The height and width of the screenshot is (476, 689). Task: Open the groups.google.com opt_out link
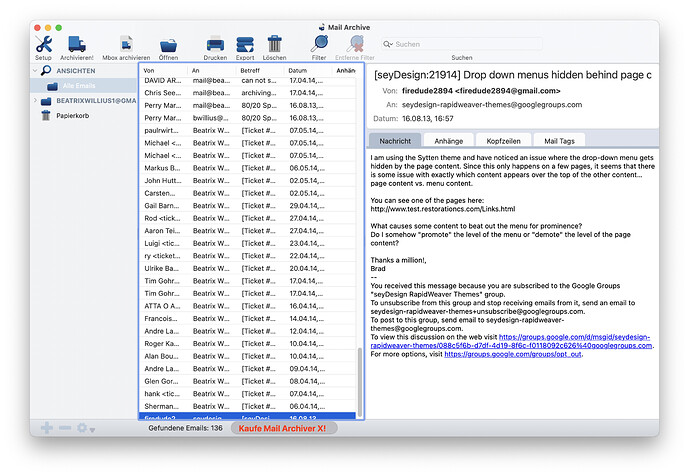(513, 354)
